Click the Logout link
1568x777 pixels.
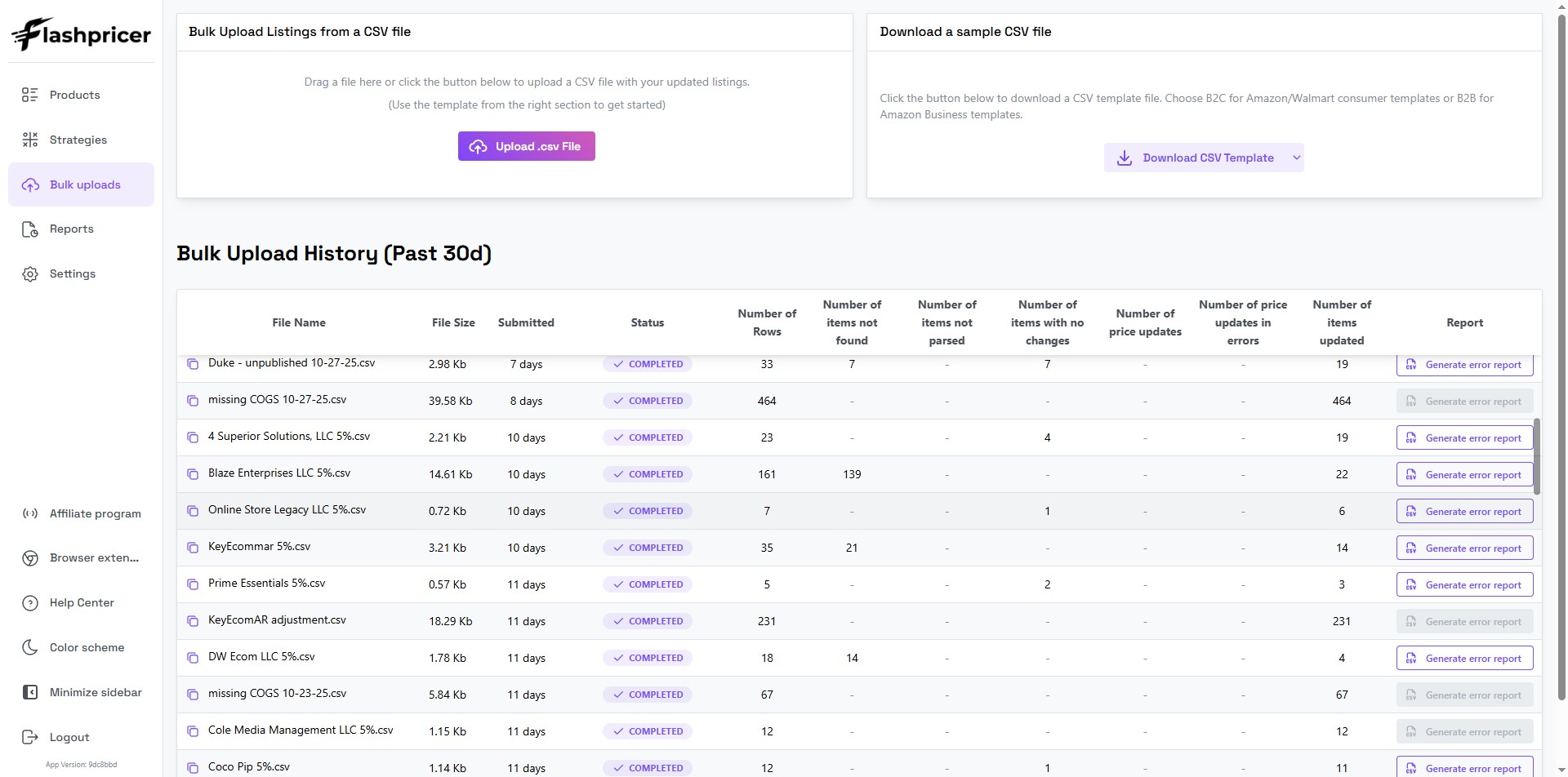[81, 738]
